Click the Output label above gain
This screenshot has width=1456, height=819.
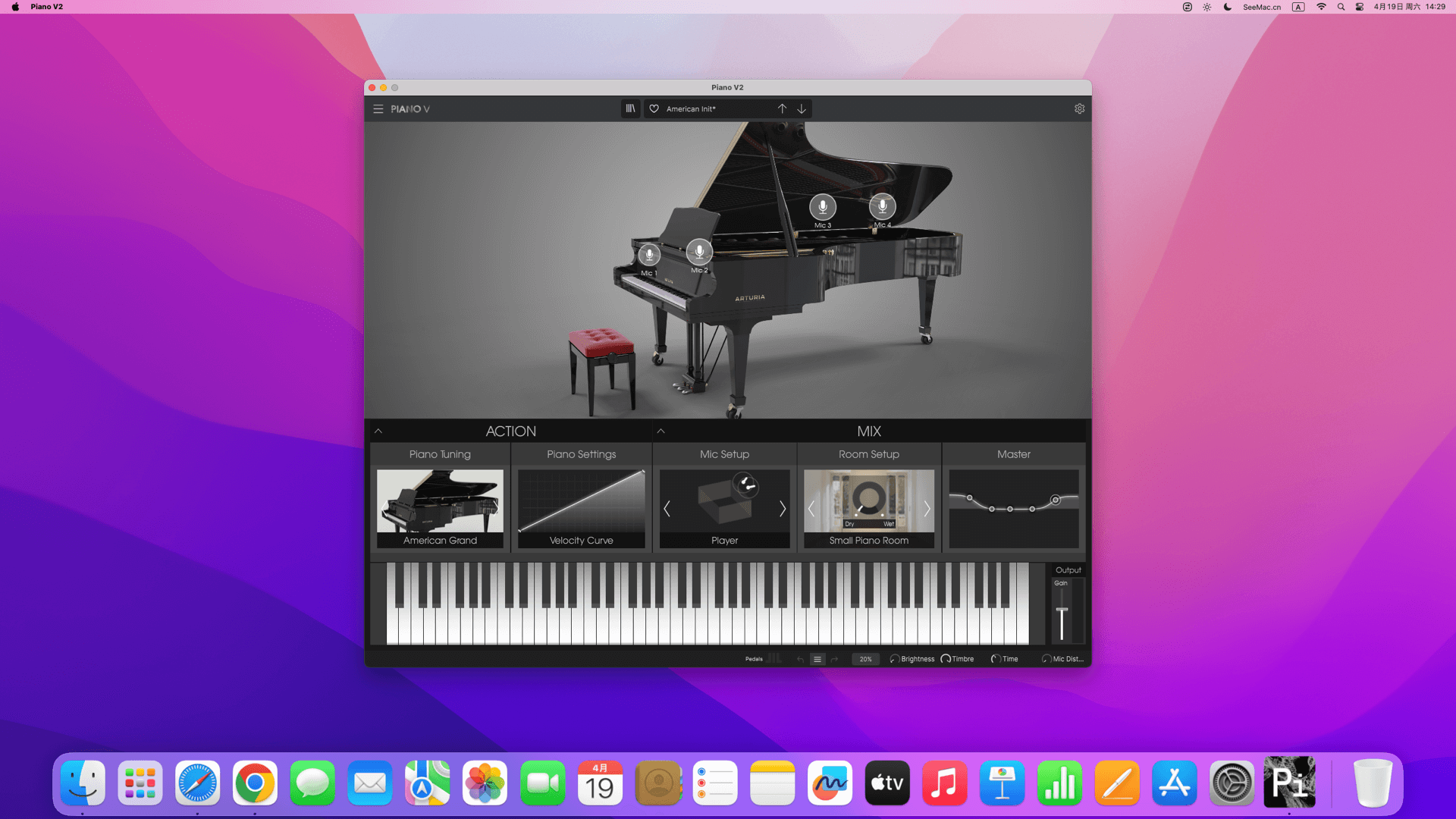[1068, 570]
